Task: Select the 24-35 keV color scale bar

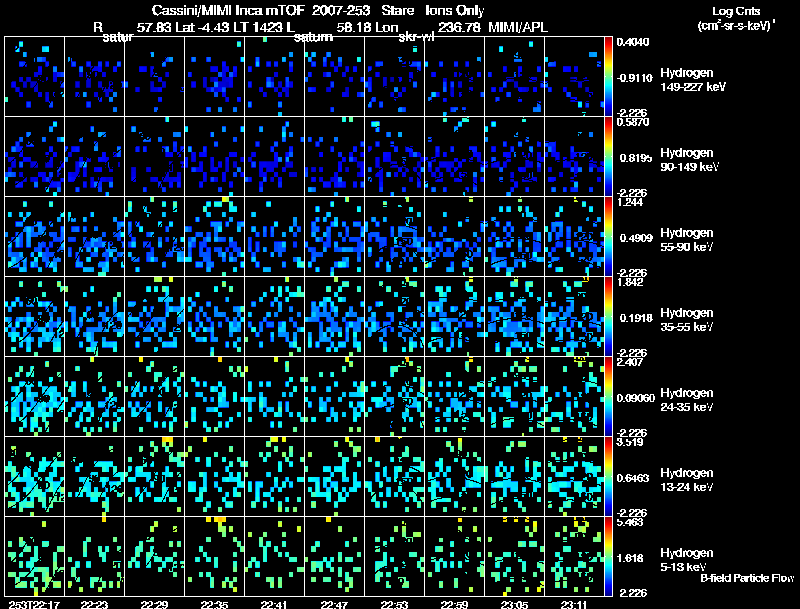Action: click(x=608, y=397)
